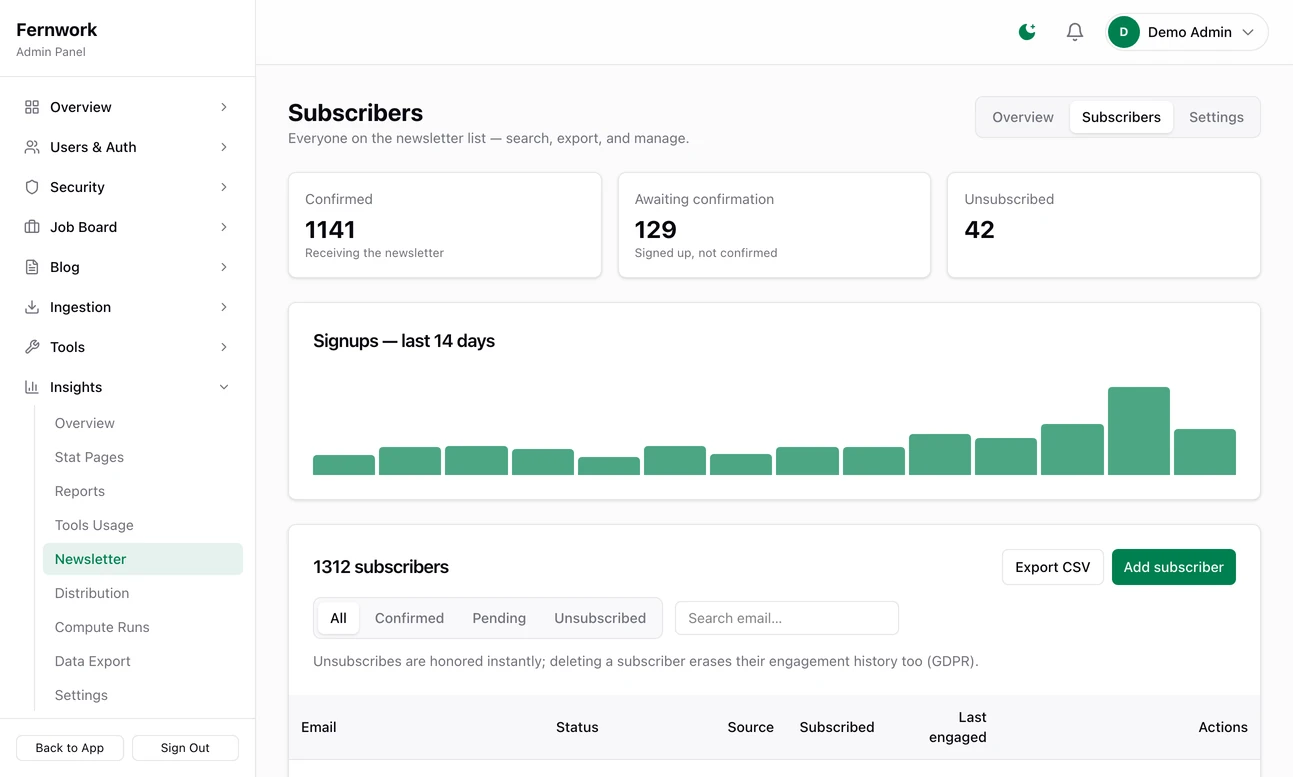Filter list by Pending
Image resolution: width=1293 pixels, height=777 pixels.
coord(499,618)
